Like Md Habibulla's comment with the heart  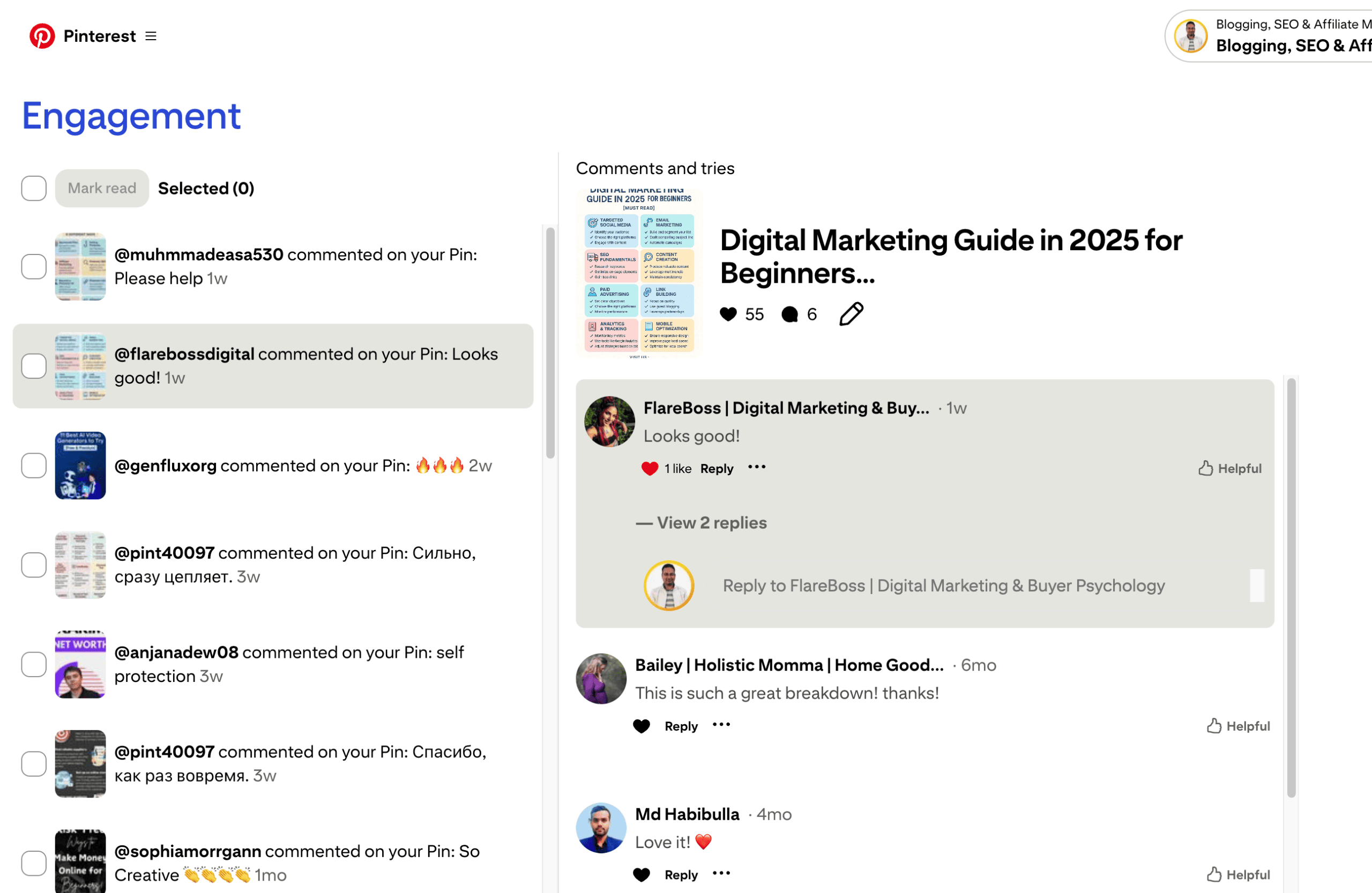642,875
